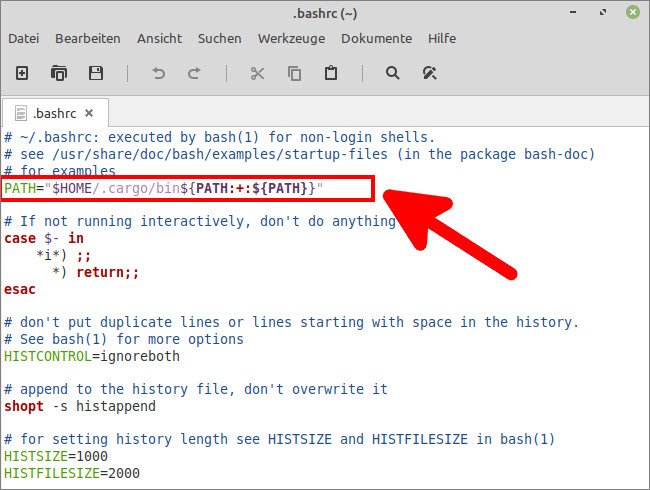Click the 'esac' keyword line
Image resolution: width=650 pixels, height=490 pixels.
coord(20,289)
